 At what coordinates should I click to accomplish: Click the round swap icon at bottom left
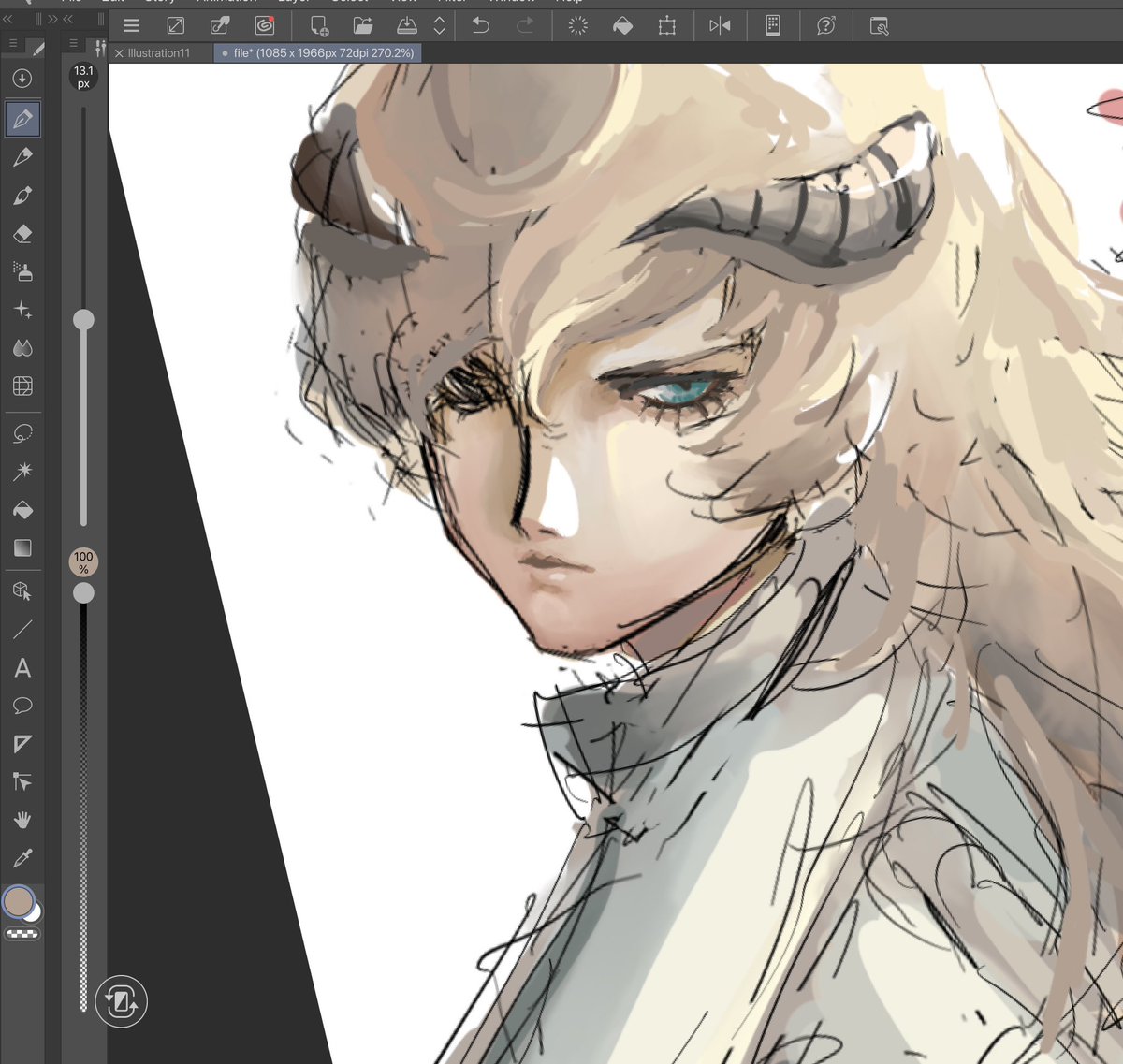pos(121,1001)
